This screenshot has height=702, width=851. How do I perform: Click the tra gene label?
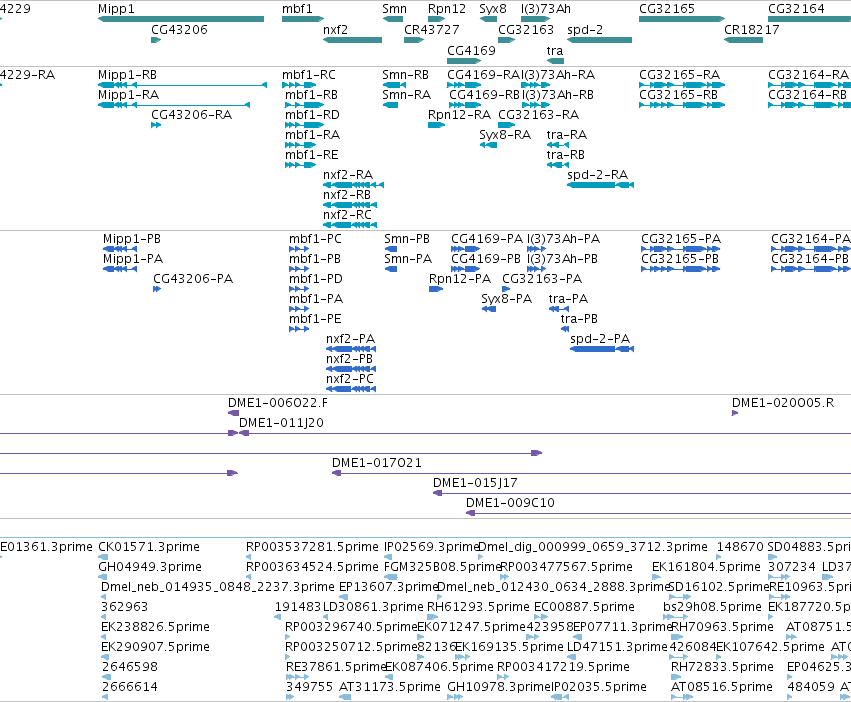[555, 50]
